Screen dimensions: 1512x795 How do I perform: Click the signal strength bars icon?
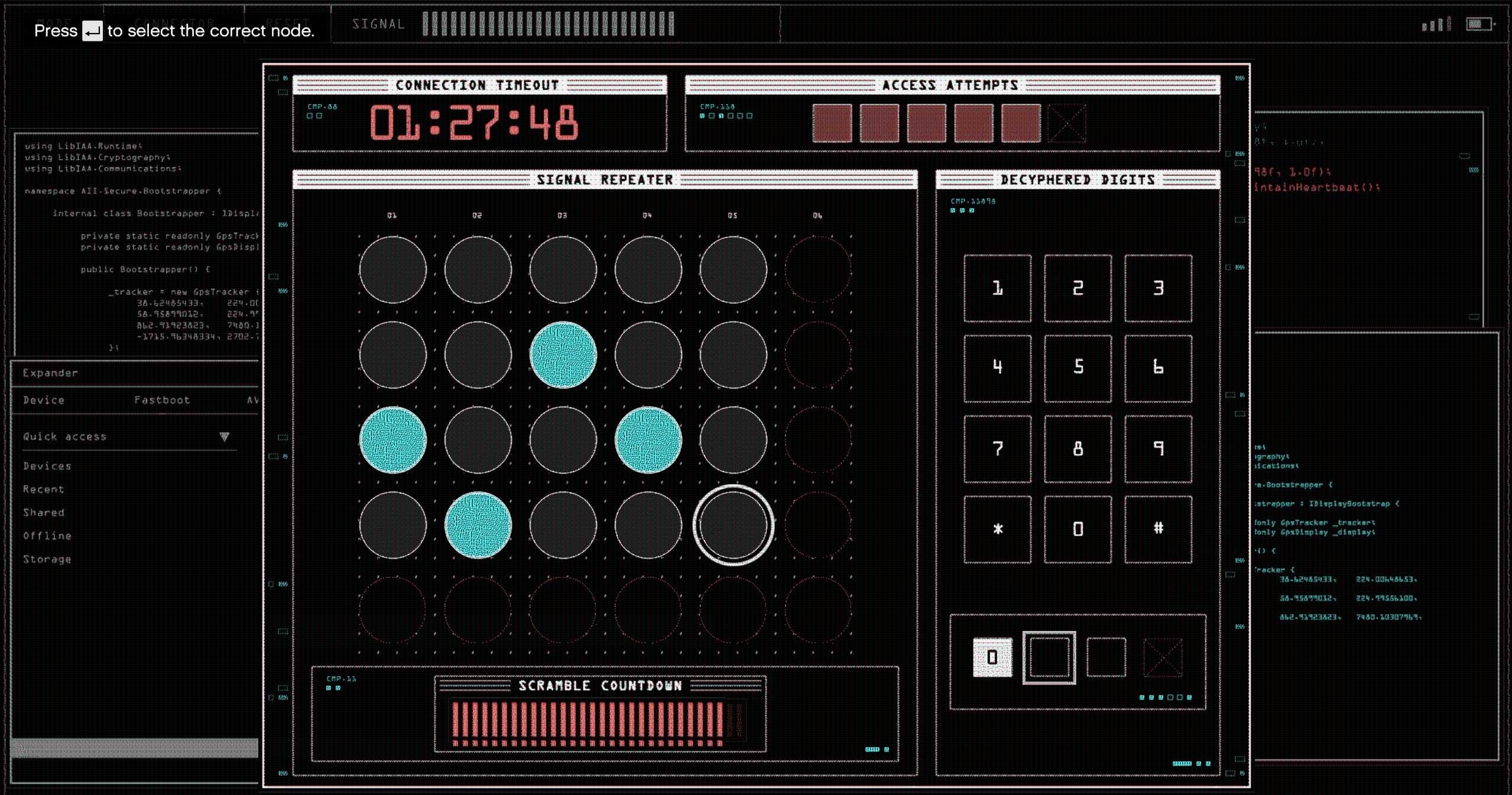pyautogui.click(x=1436, y=24)
